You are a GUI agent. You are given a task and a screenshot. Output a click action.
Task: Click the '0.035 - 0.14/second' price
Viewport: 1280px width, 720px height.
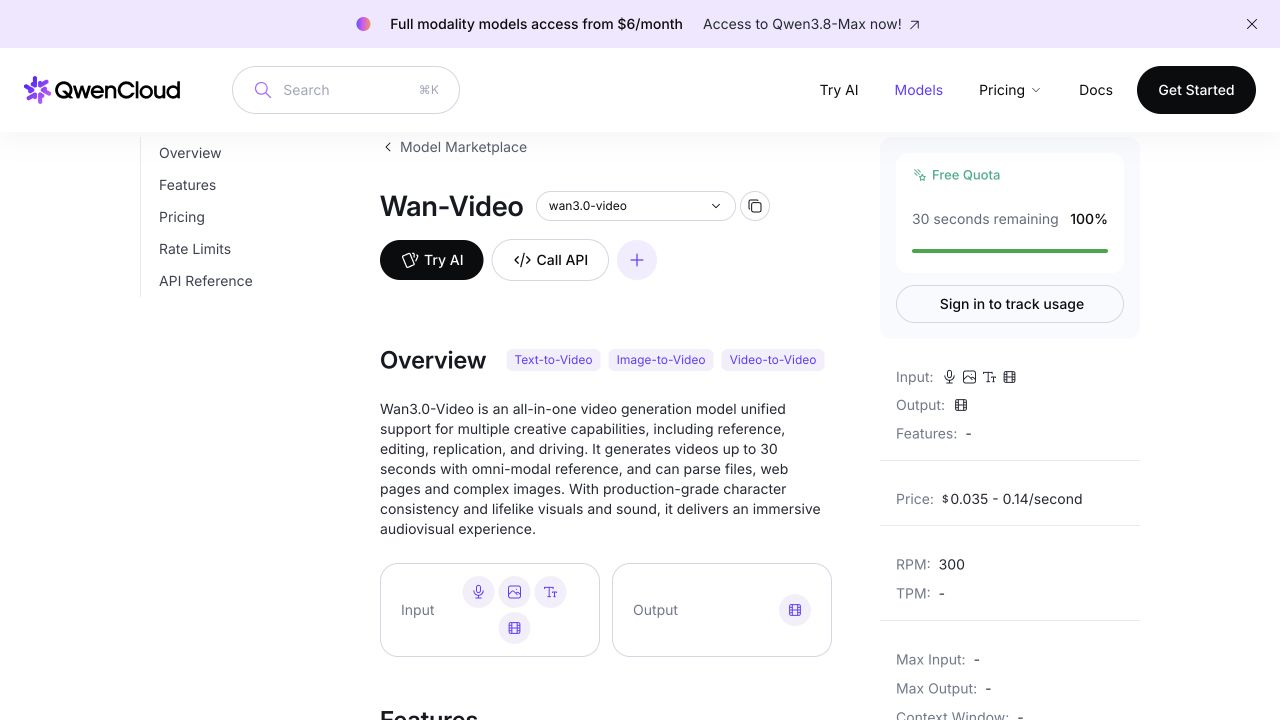click(1016, 499)
